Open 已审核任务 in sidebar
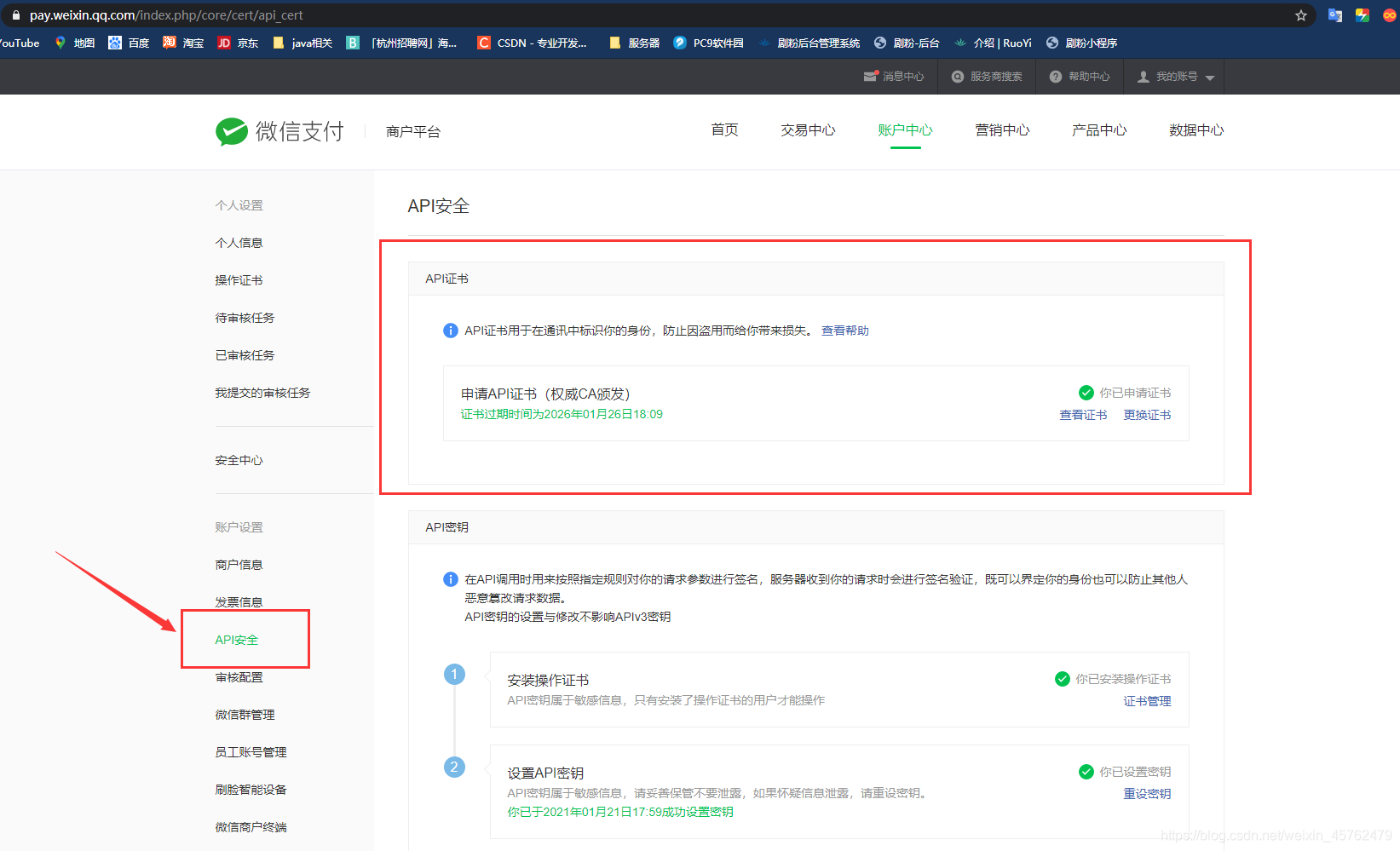This screenshot has width=1400, height=851. coord(245,355)
